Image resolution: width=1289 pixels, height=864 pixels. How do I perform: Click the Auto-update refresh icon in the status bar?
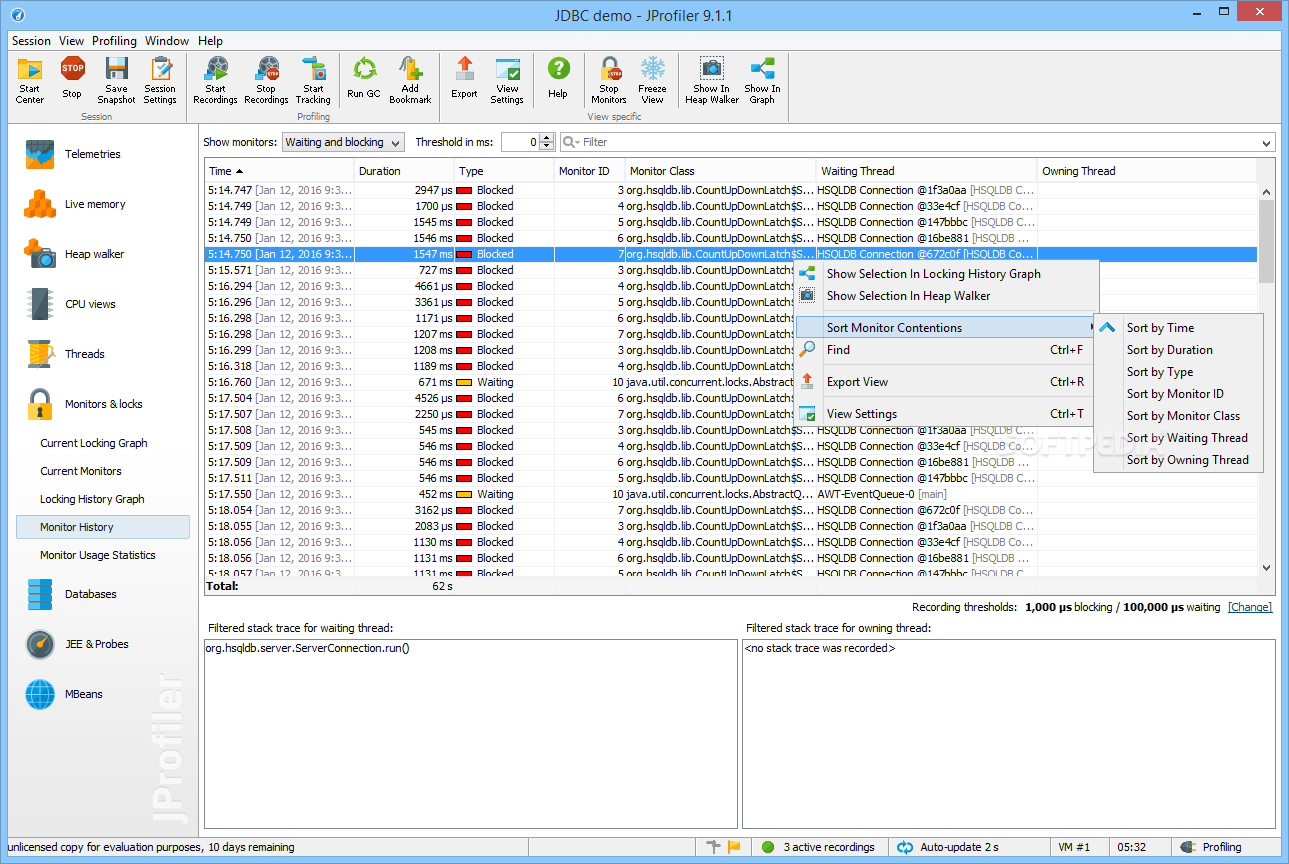(x=905, y=847)
